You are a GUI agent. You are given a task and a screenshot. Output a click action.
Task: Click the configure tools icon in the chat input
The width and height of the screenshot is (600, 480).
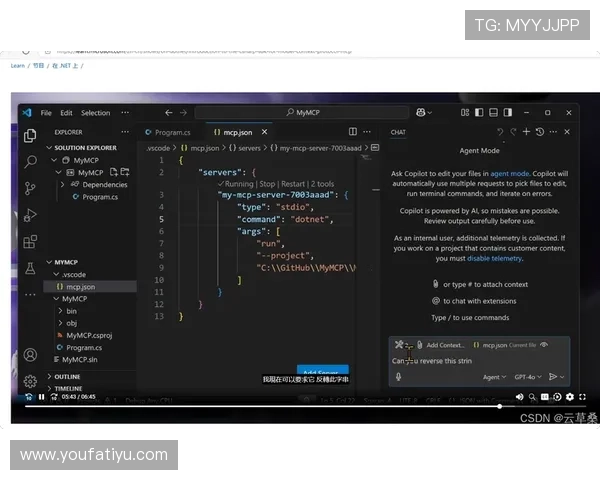pyautogui.click(x=399, y=344)
